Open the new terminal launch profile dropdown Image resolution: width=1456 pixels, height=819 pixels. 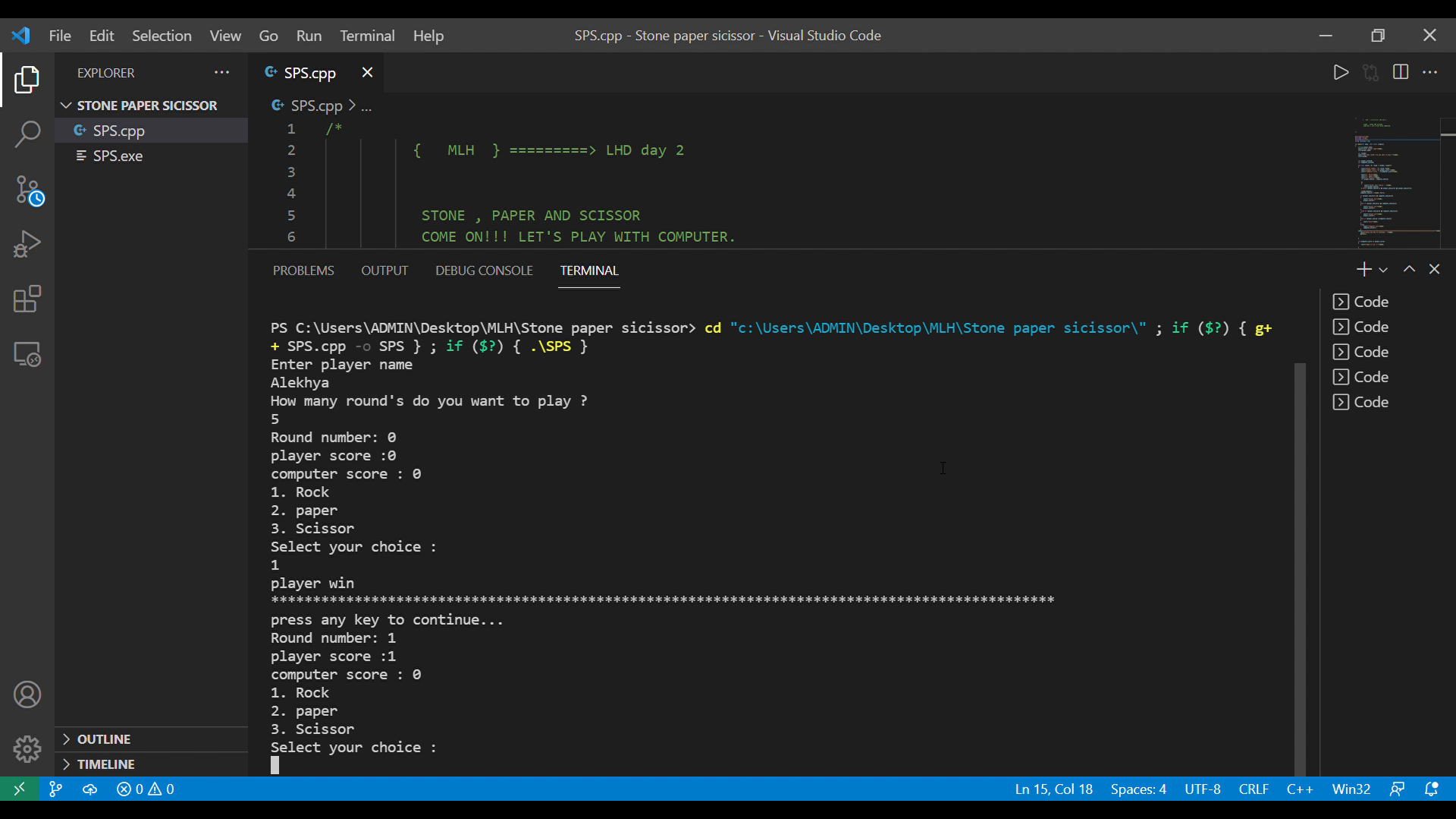pyautogui.click(x=1384, y=270)
